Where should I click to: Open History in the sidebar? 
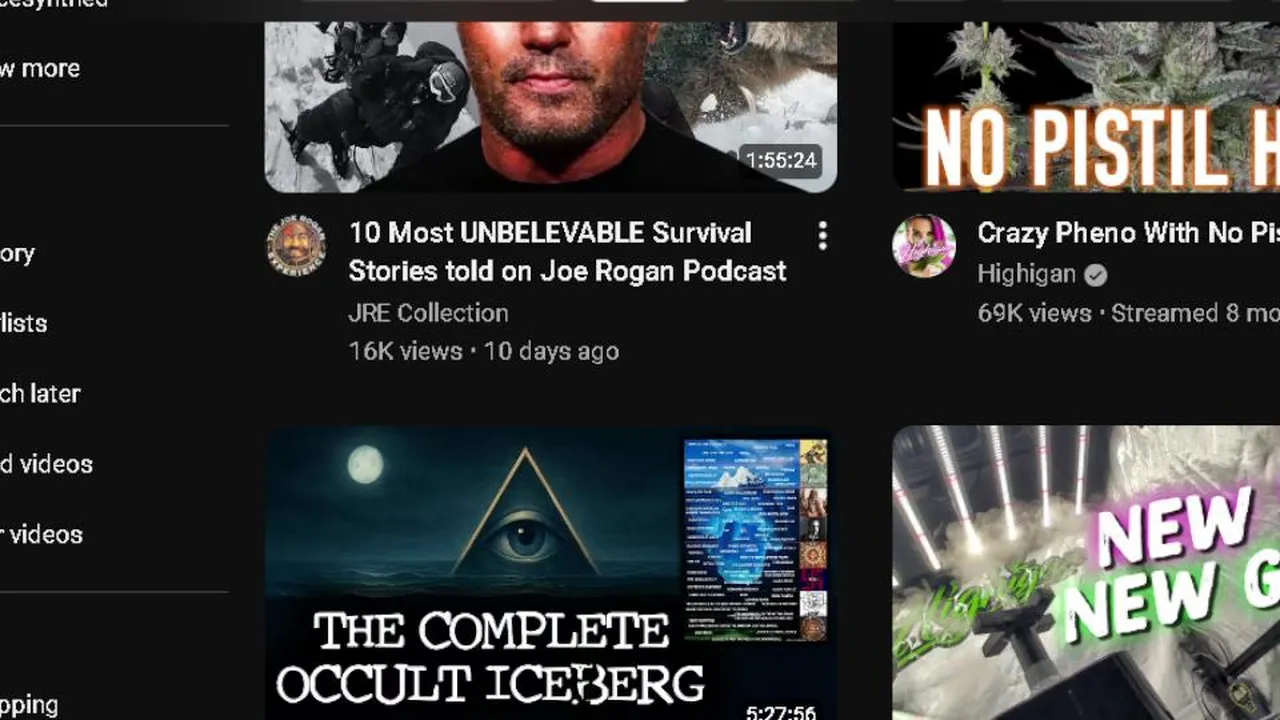(18, 254)
